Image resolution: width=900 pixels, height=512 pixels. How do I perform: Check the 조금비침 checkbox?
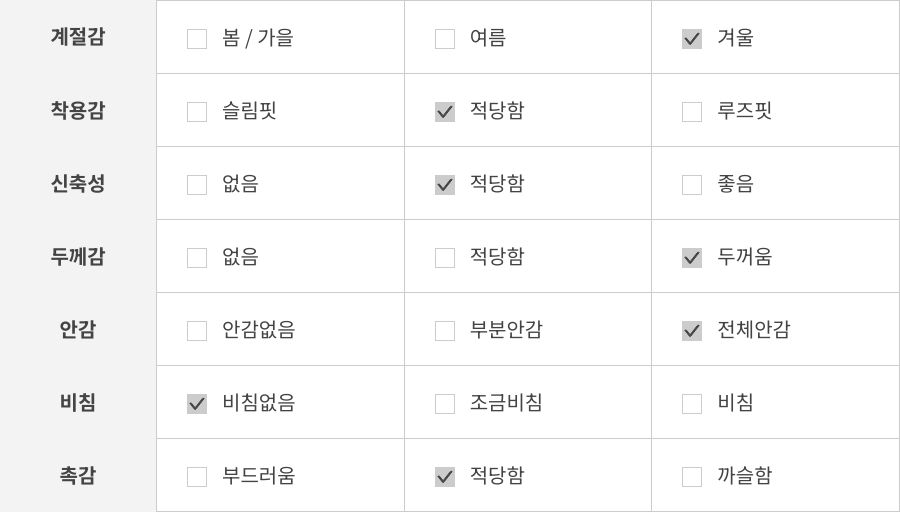(445, 404)
